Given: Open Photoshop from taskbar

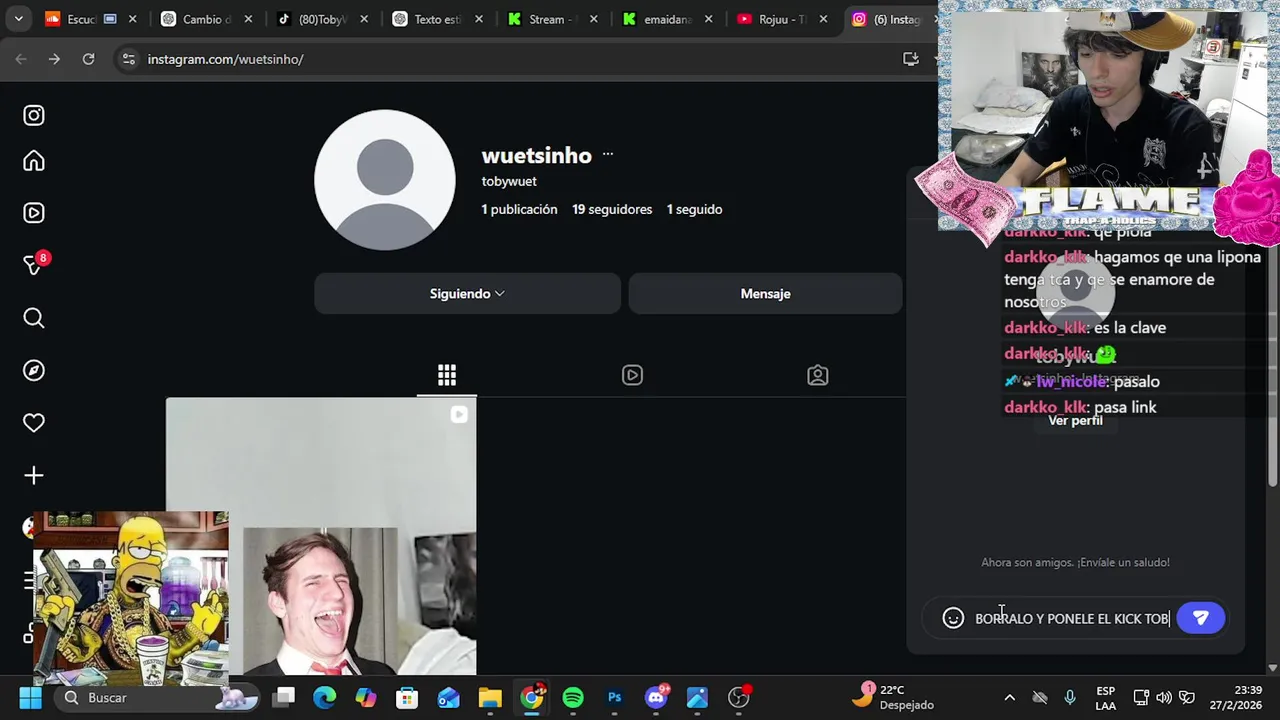Looking at the screenshot, I should [614, 698].
